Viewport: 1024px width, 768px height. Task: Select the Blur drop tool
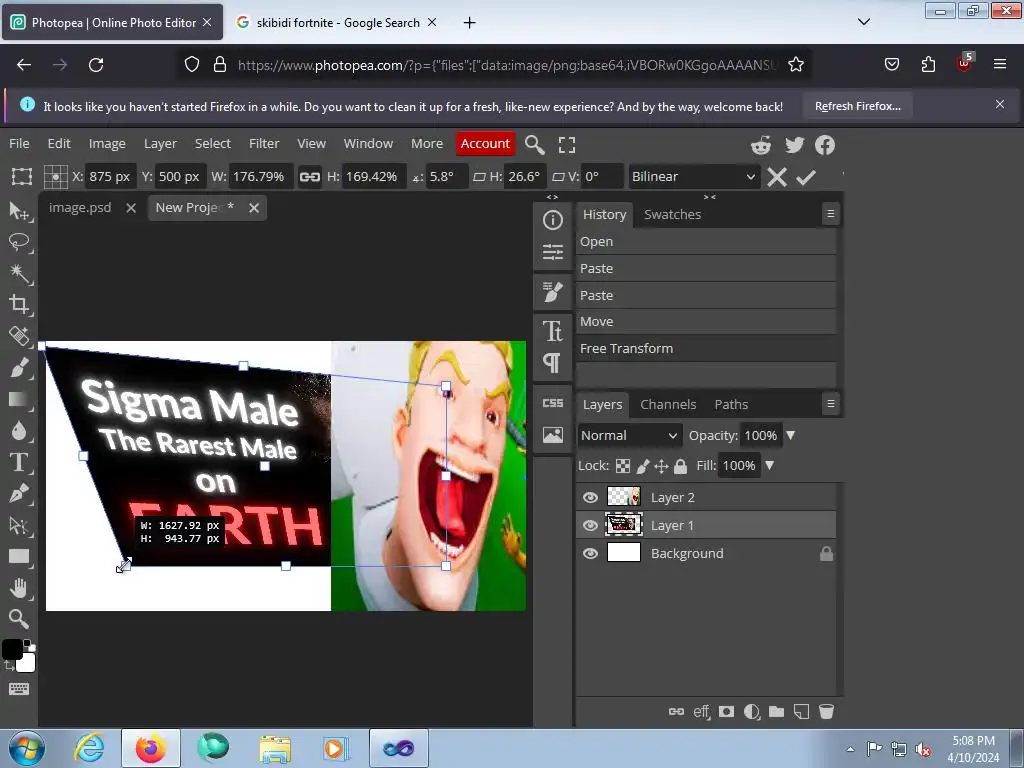[x=19, y=430]
